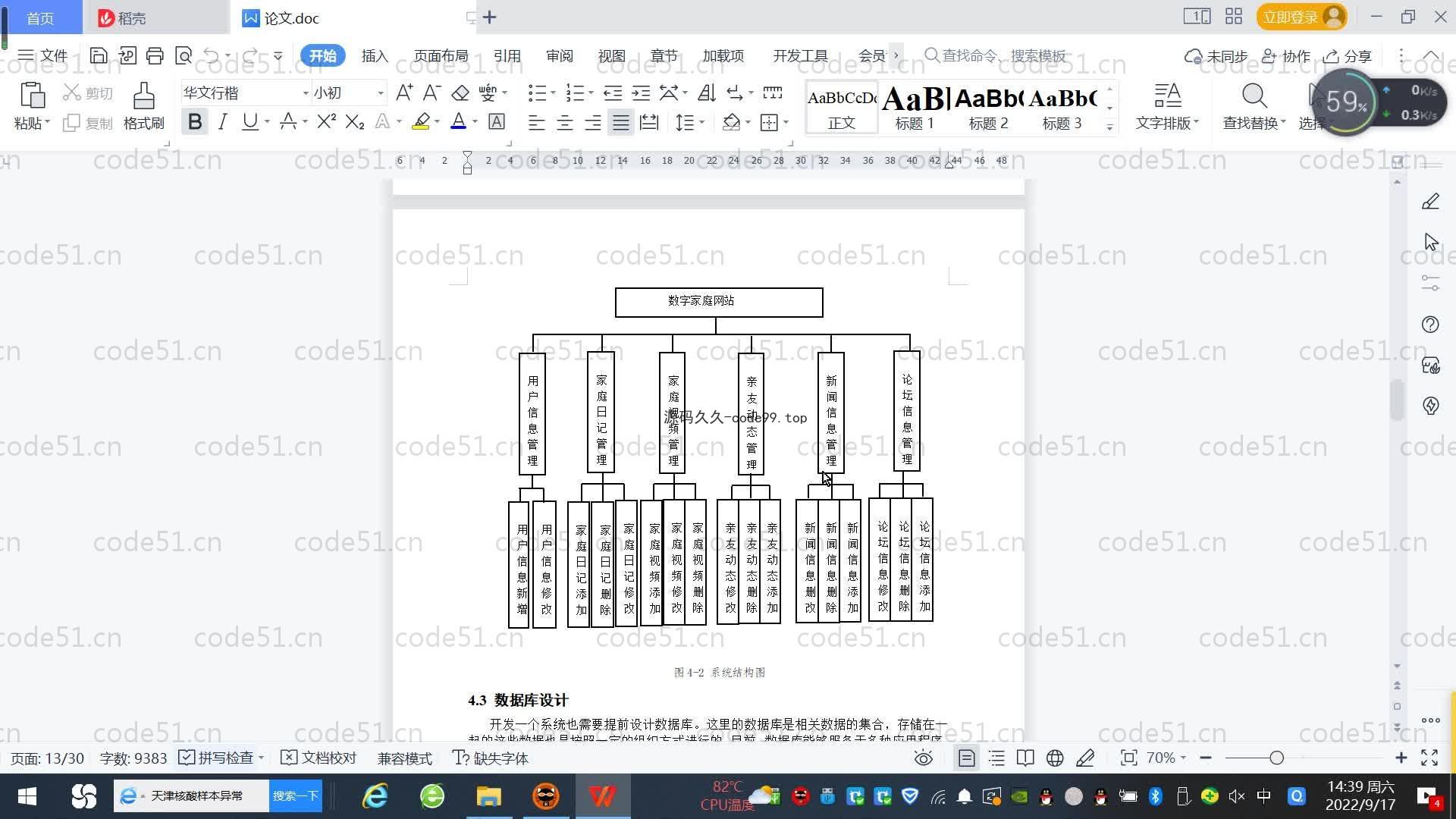Expand borders dropdown arrow
This screenshot has height=819, width=1456.
[x=786, y=122]
